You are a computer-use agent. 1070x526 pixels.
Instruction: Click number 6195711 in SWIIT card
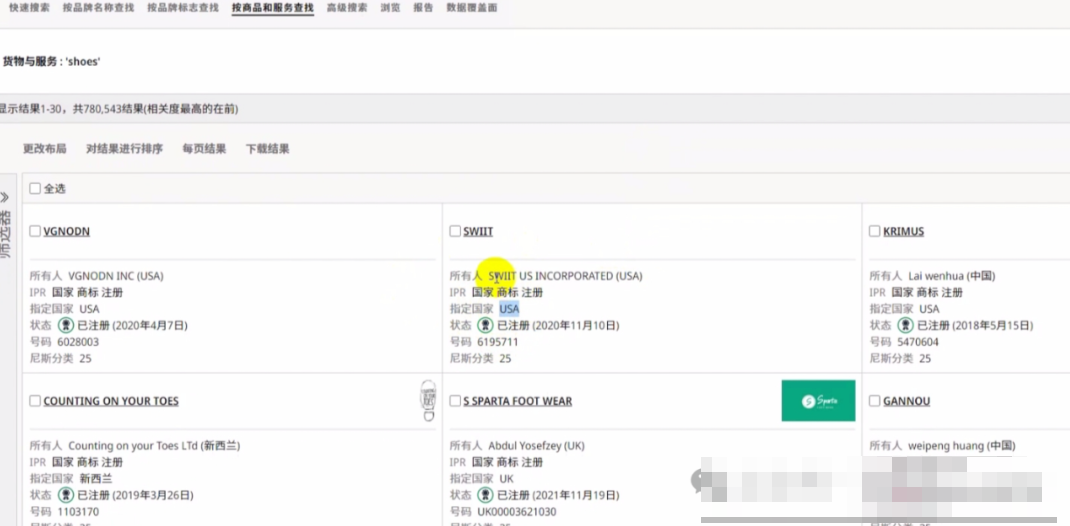497,342
